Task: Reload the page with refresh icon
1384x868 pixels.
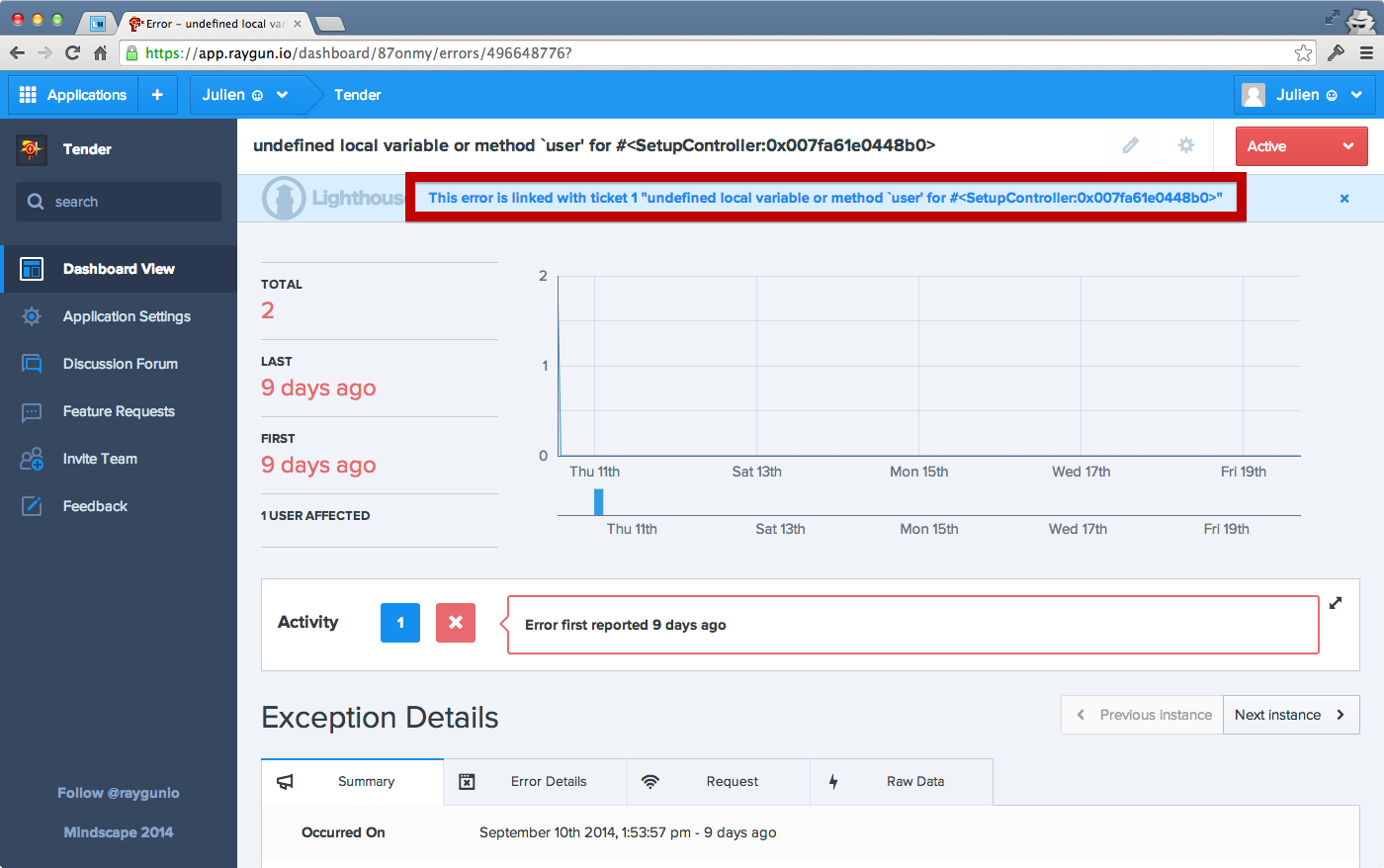Action: pyautogui.click(x=72, y=53)
